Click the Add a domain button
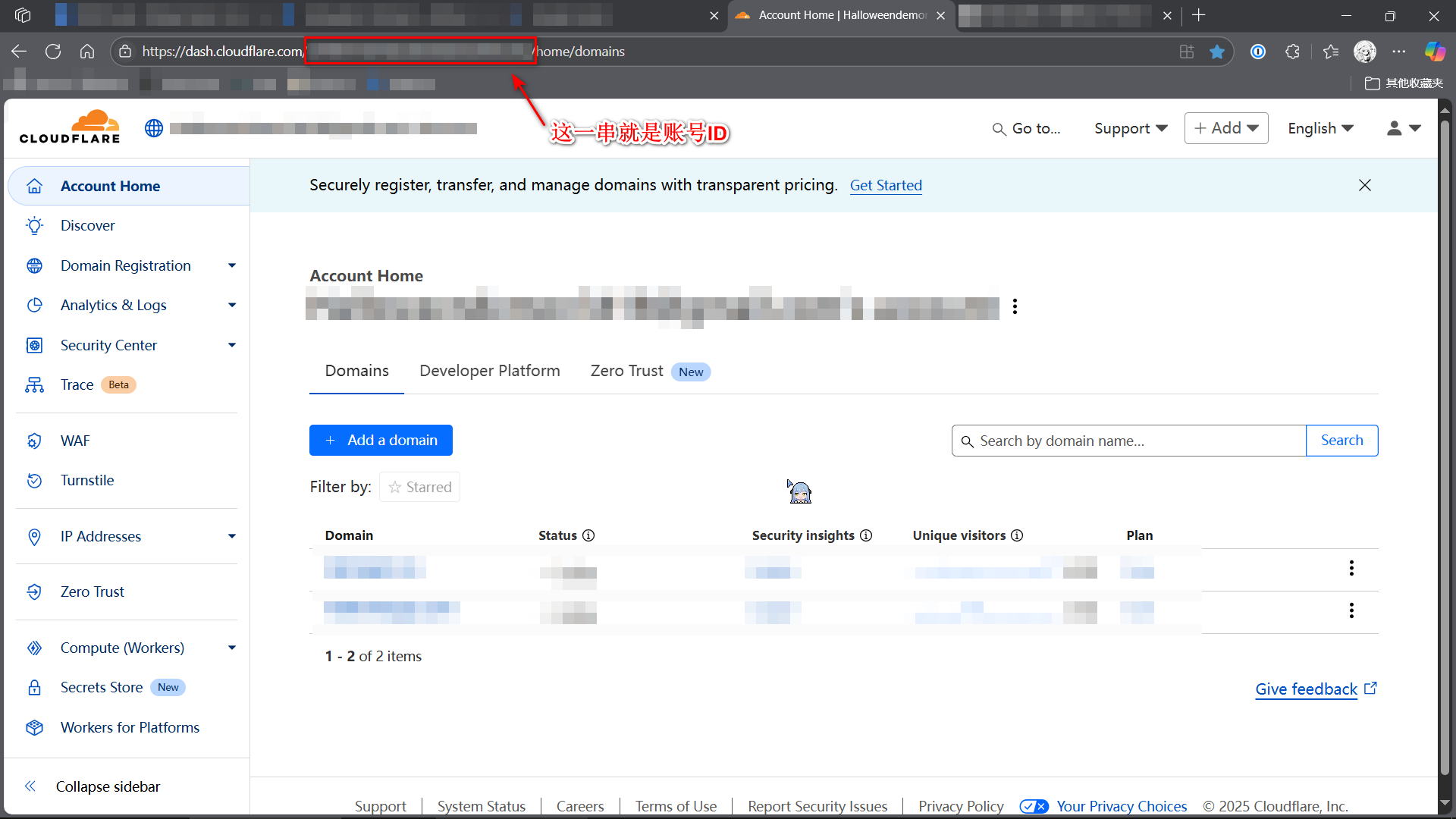The image size is (1456, 819). [x=381, y=441]
